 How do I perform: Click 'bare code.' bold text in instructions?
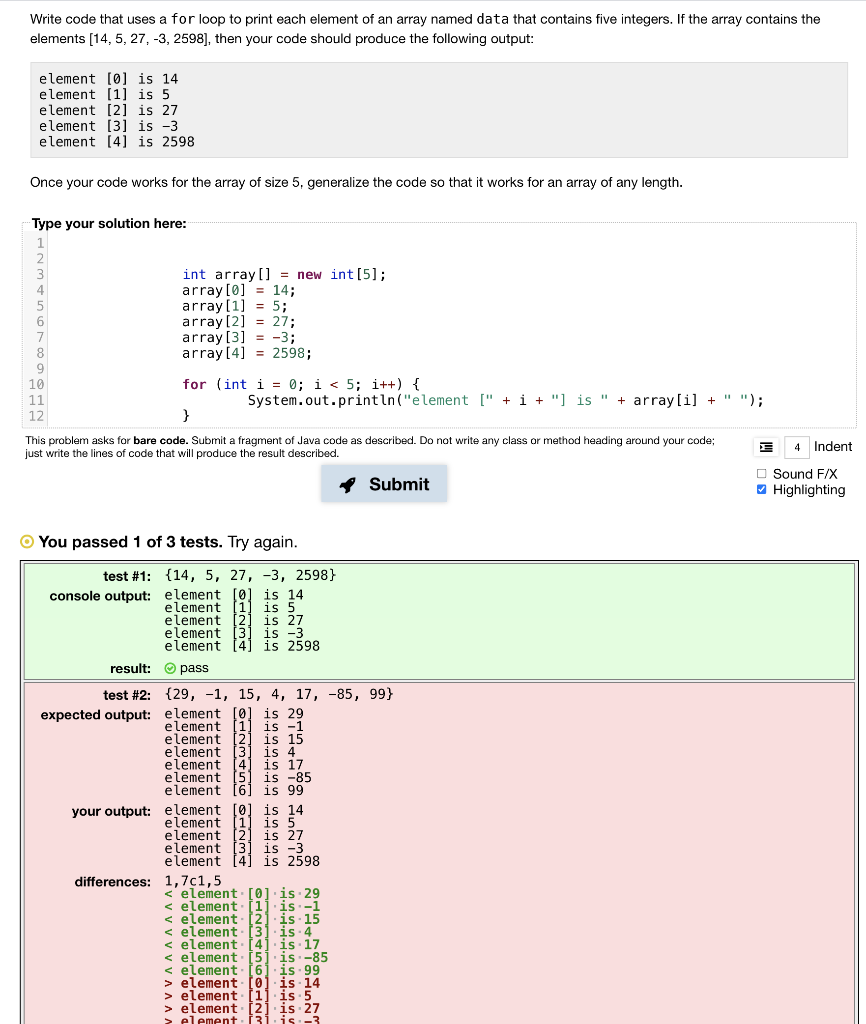161,440
